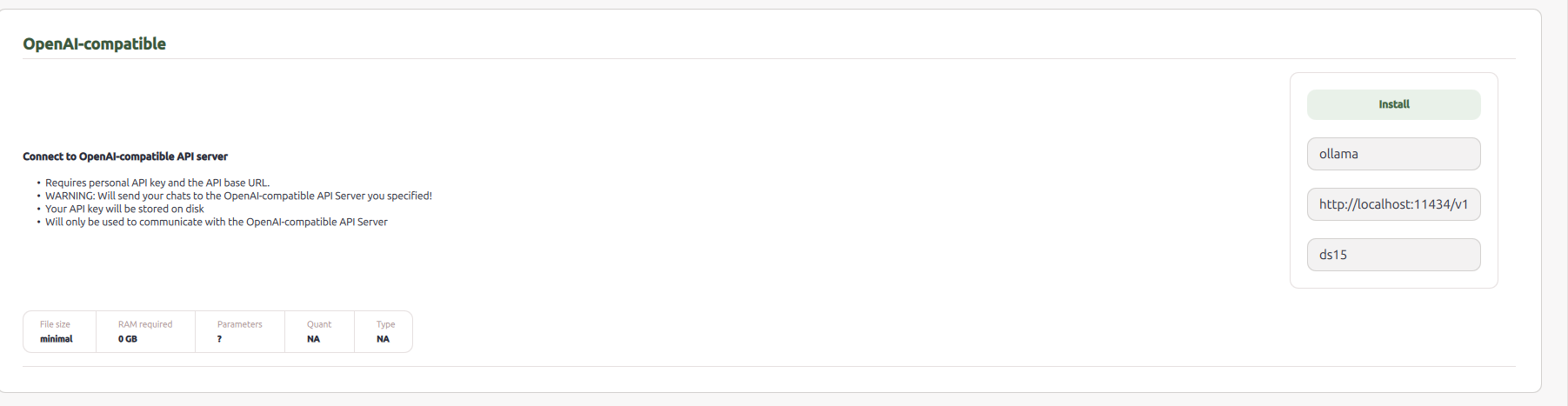The width and height of the screenshot is (1568, 406).
Task: Select the Type label in info table
Action: pyautogui.click(x=385, y=324)
